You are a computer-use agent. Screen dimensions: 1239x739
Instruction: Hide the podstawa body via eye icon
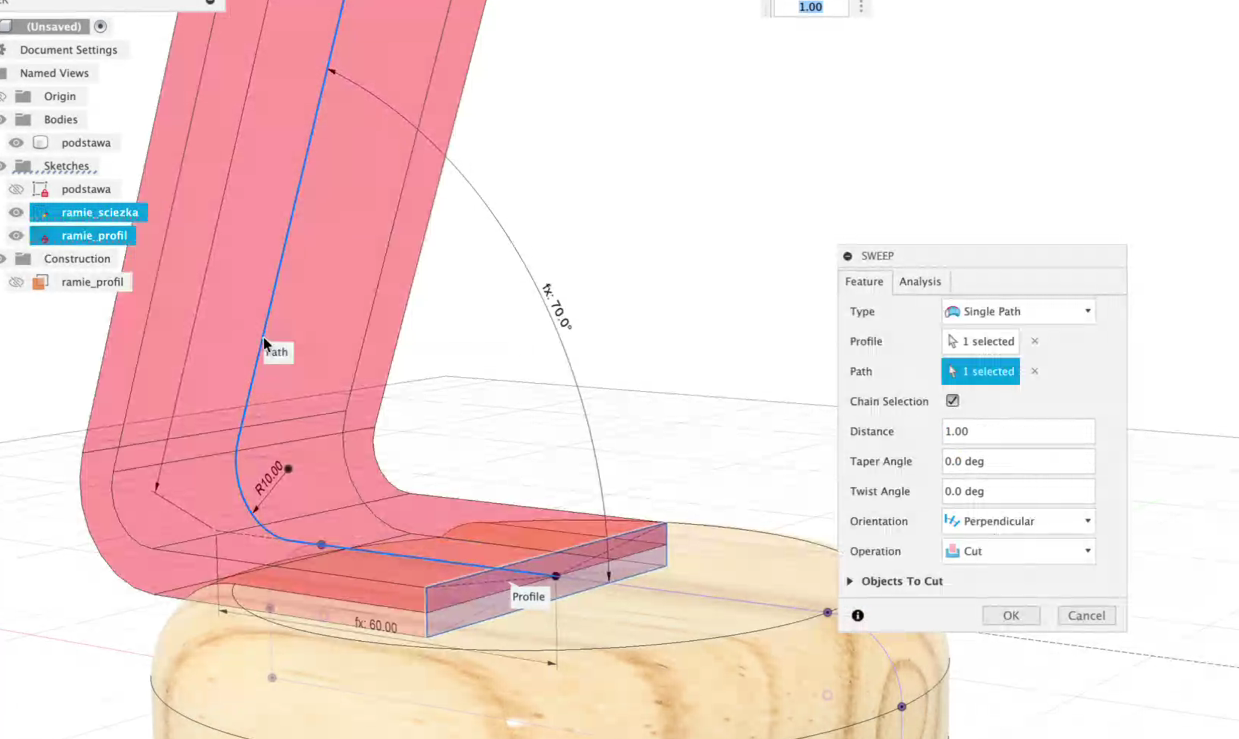pos(16,143)
